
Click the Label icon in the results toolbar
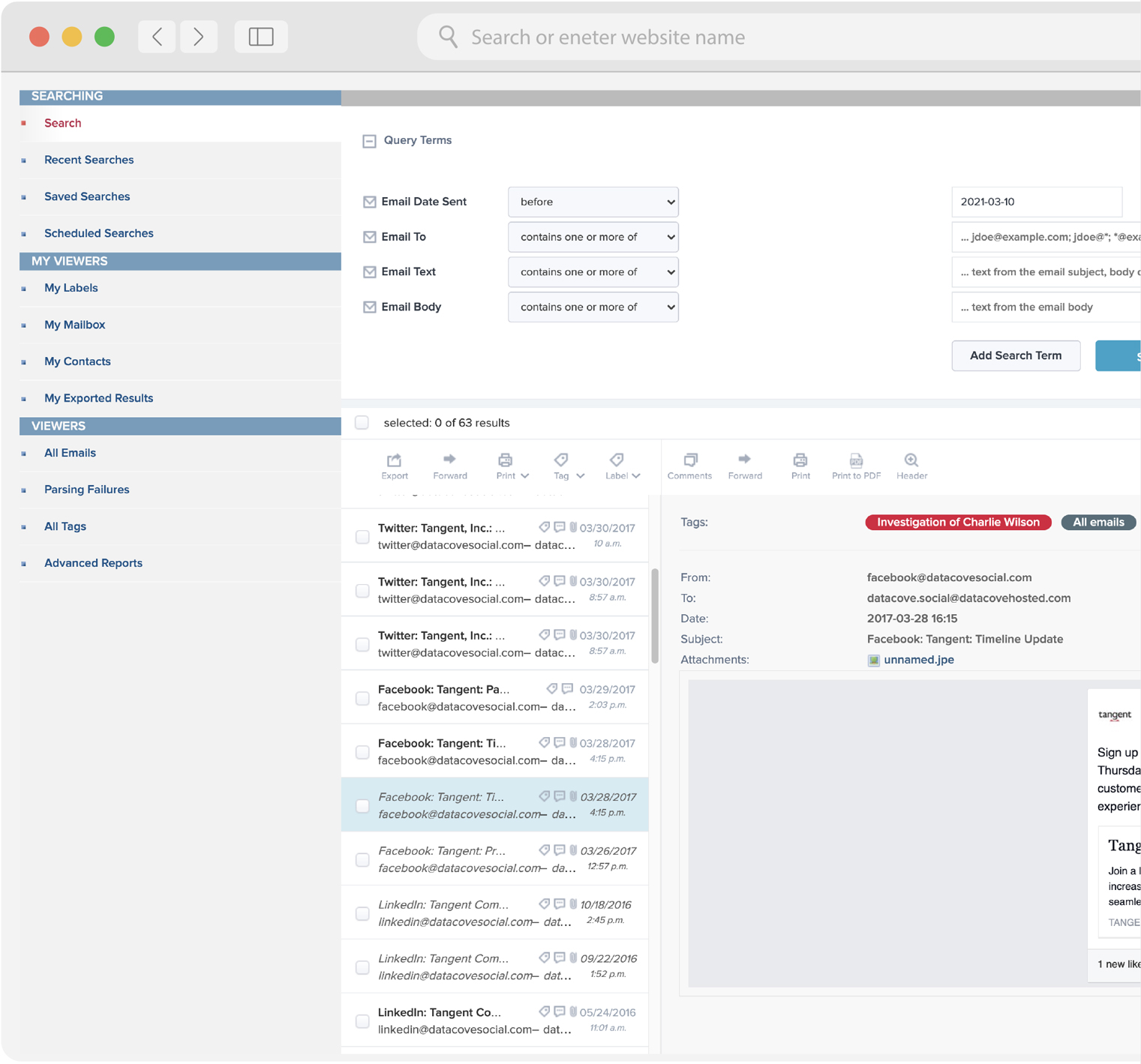point(616,460)
